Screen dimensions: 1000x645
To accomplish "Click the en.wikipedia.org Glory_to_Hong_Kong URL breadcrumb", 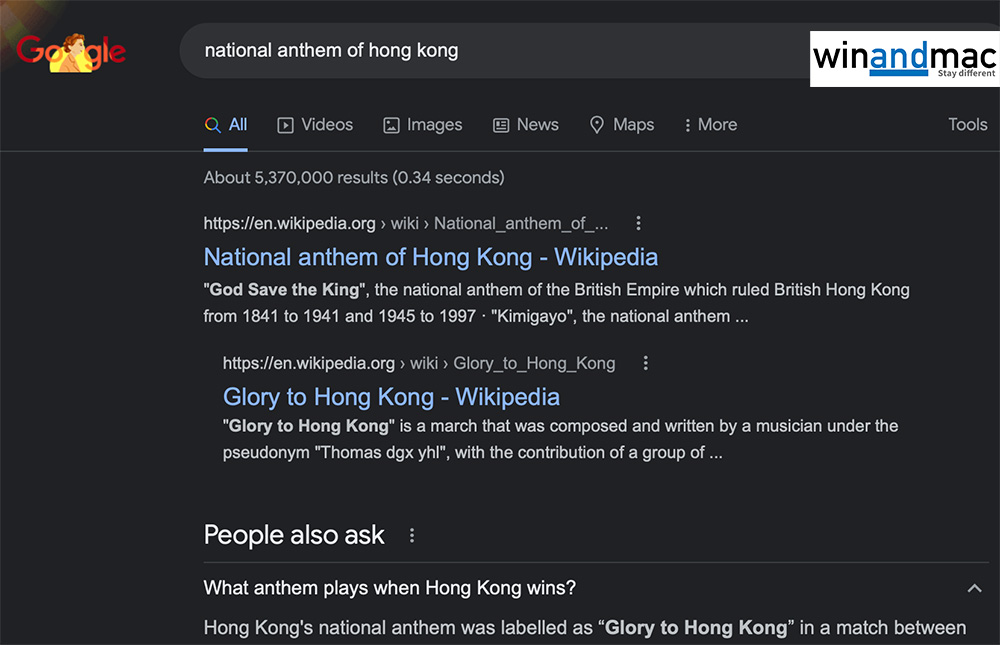I will point(418,363).
